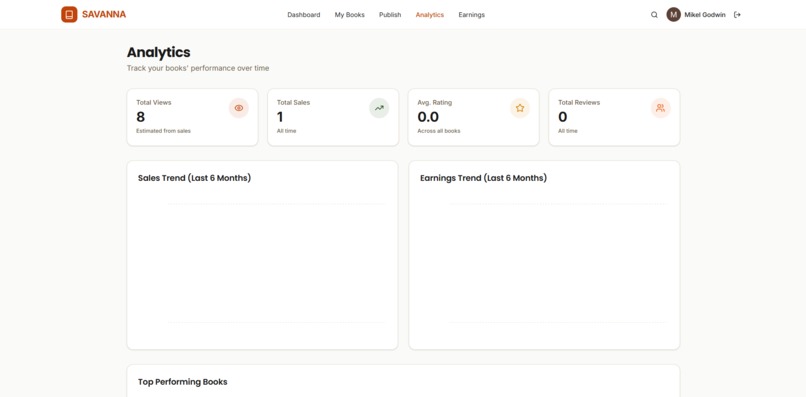Open the search magnifier icon
Viewport: 806px width, 397px height.
[654, 15]
